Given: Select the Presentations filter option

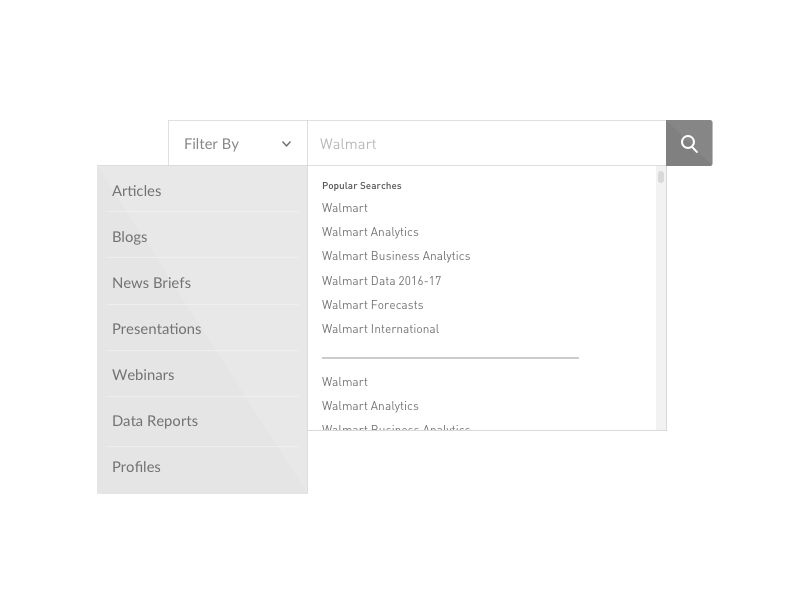Looking at the screenshot, I should 203,328.
